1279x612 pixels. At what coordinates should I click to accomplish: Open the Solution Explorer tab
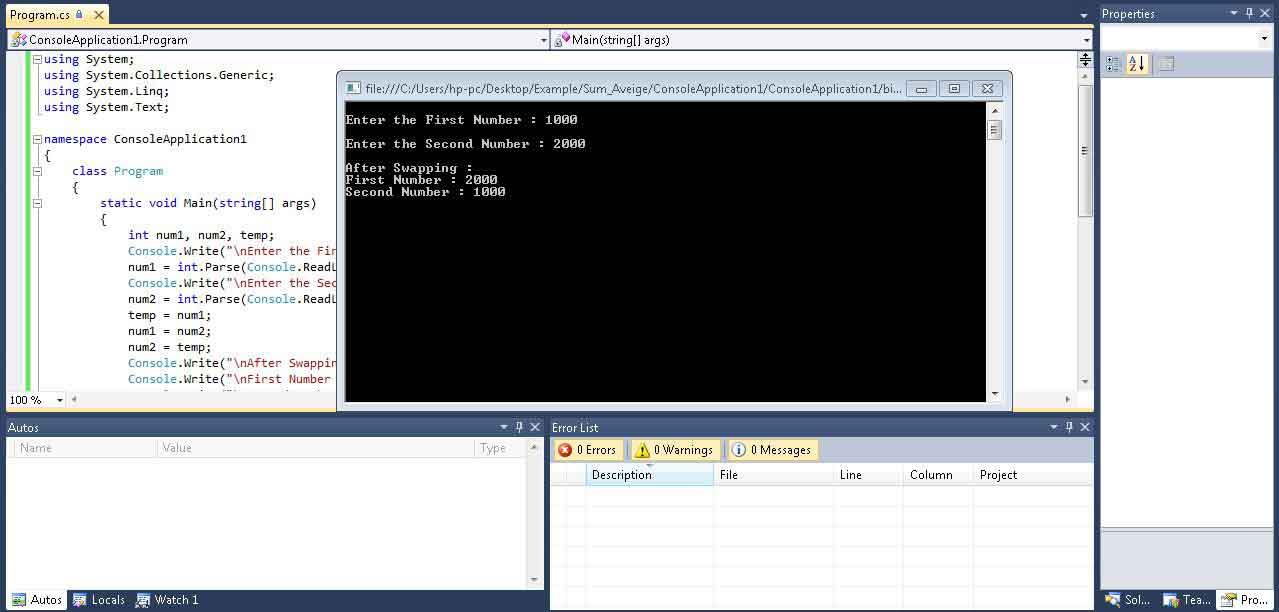click(1128, 600)
